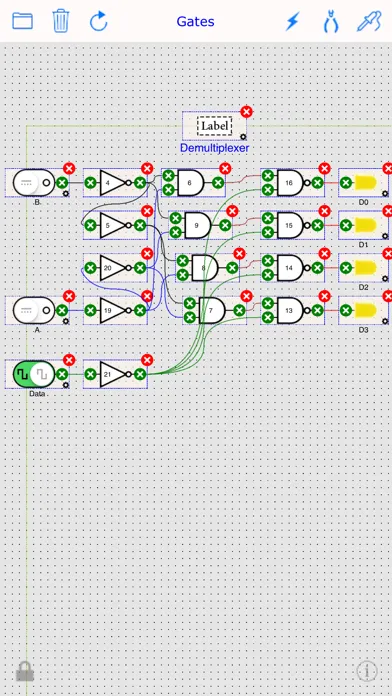Select the lightning bolt simulate icon

coord(293,21)
